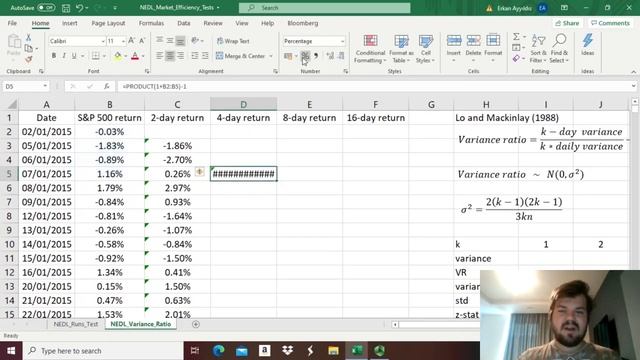Click the Comma Style icon

(x=316, y=56)
